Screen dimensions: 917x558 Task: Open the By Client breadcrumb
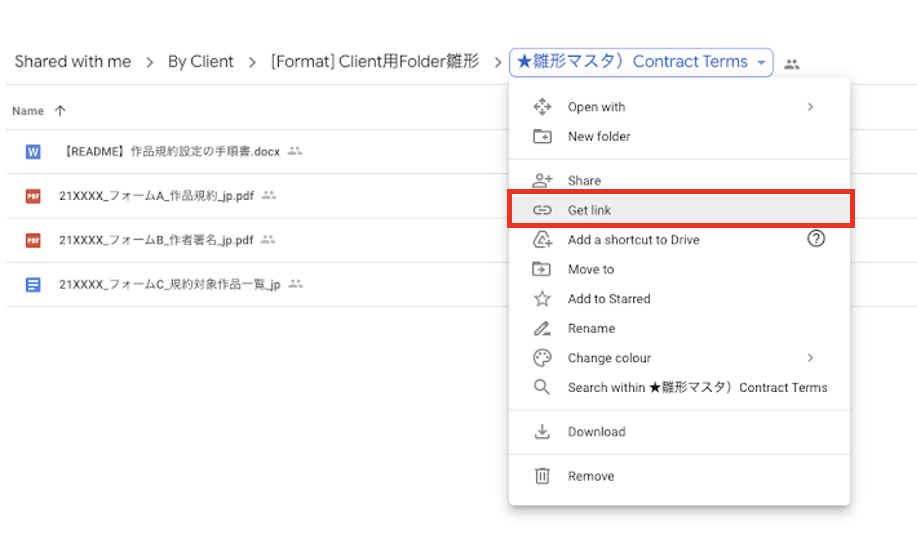click(201, 61)
